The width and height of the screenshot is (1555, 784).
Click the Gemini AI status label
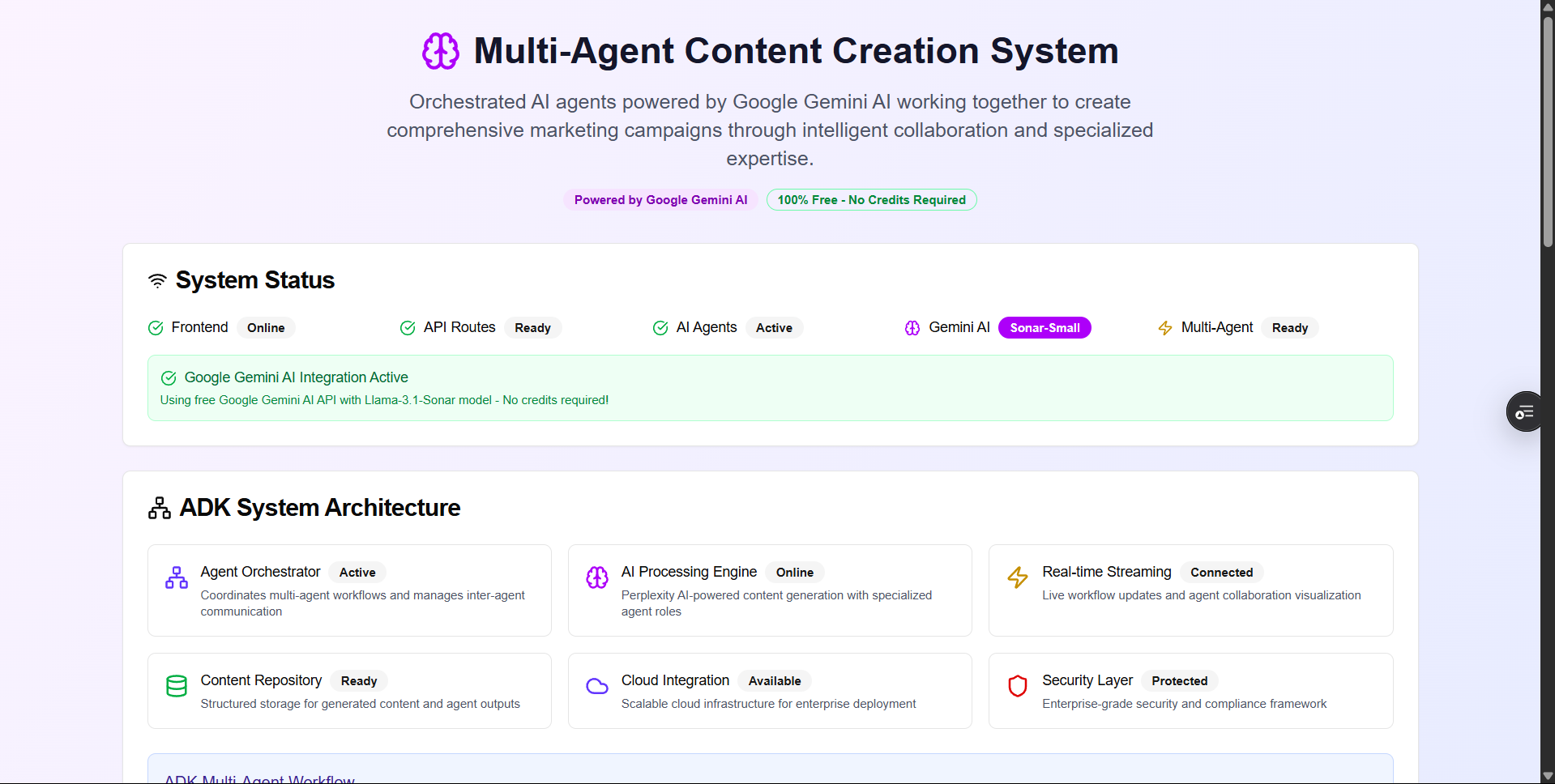coord(959,327)
